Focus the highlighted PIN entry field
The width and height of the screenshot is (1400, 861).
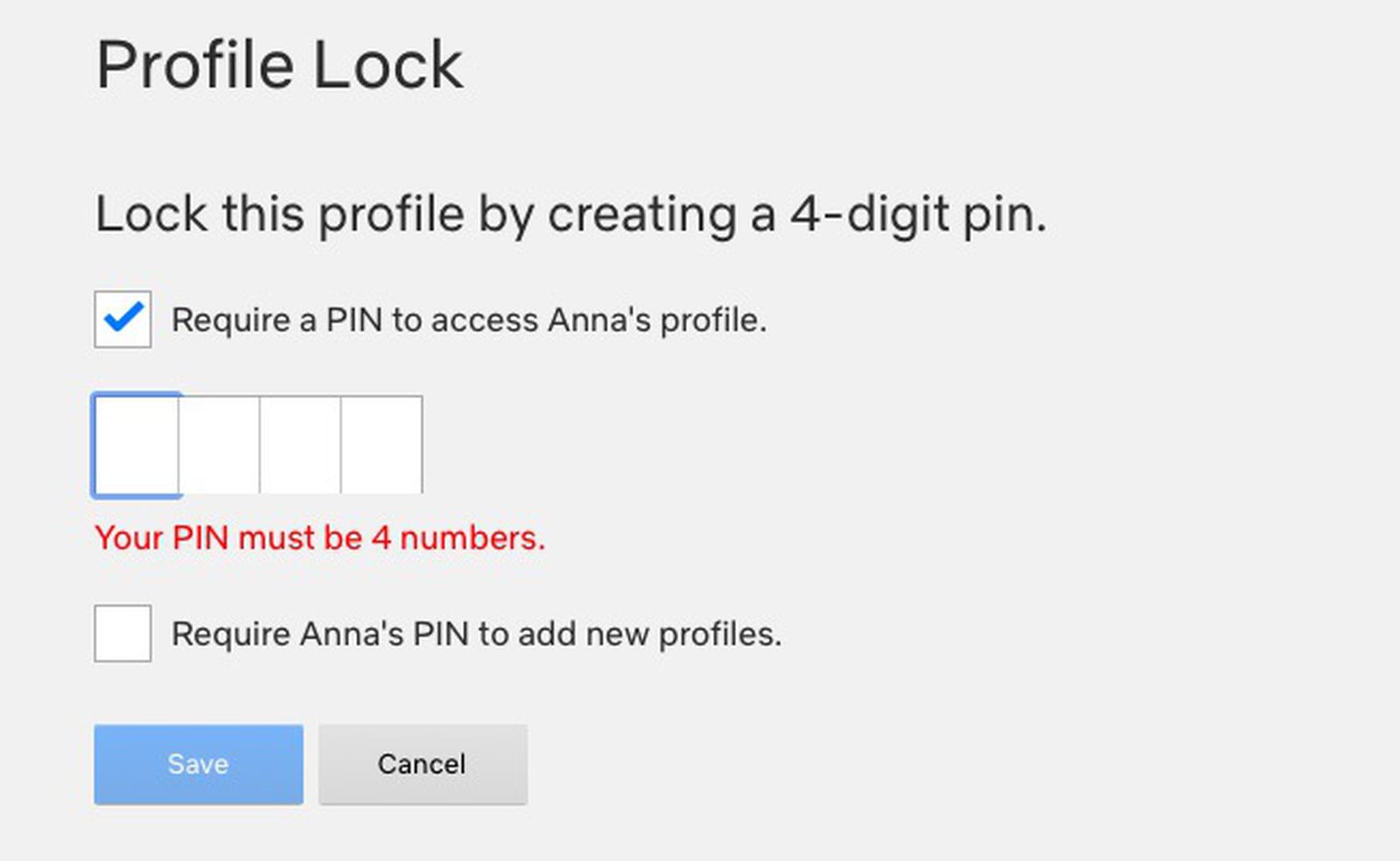coord(136,444)
